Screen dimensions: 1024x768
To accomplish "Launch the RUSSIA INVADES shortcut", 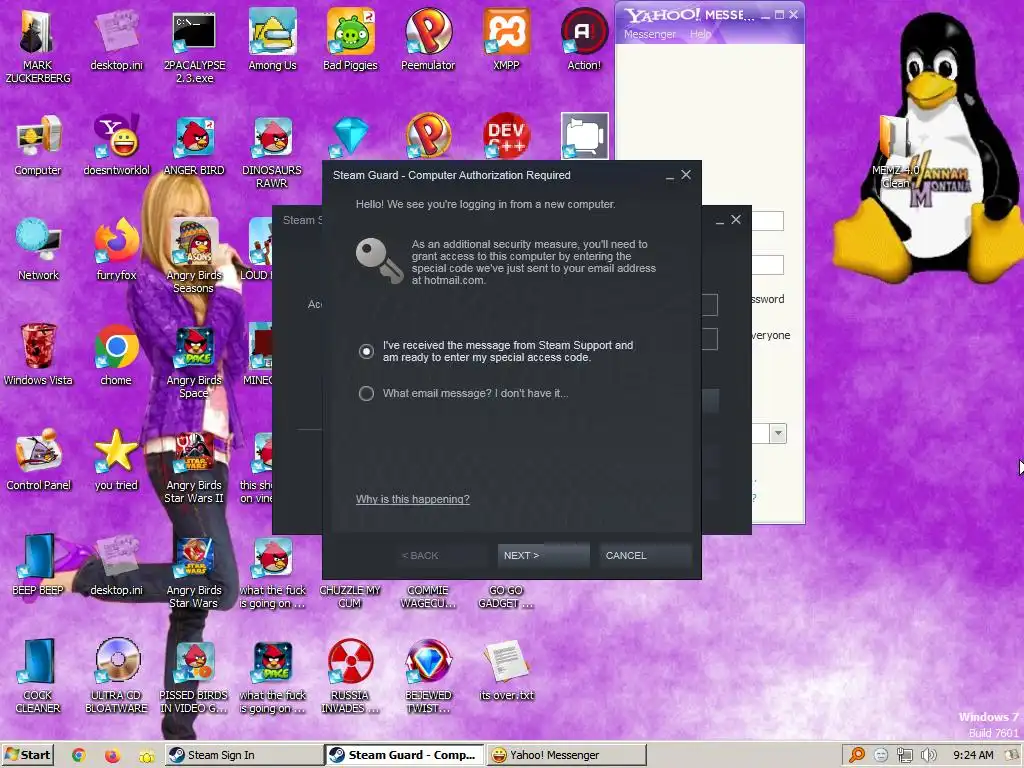I will [x=350, y=676].
